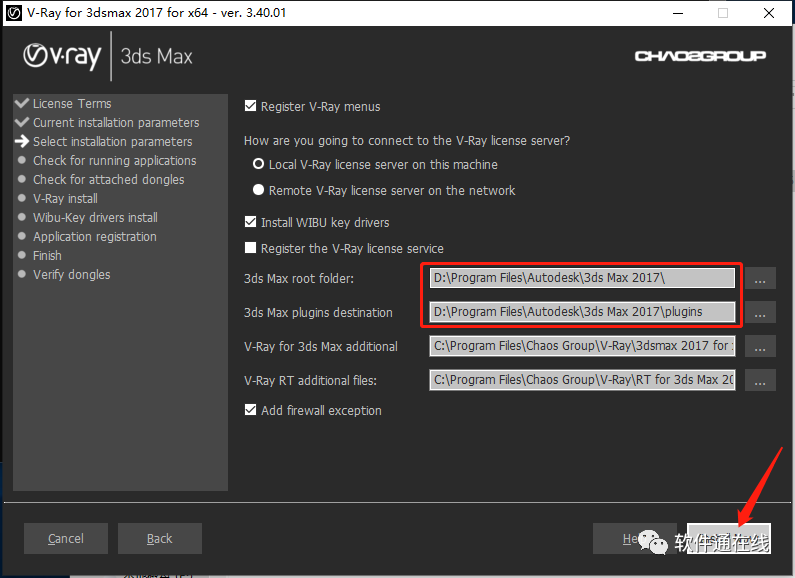The height and width of the screenshot is (578, 795).
Task: Click V-Ray install step
Action: (65, 199)
